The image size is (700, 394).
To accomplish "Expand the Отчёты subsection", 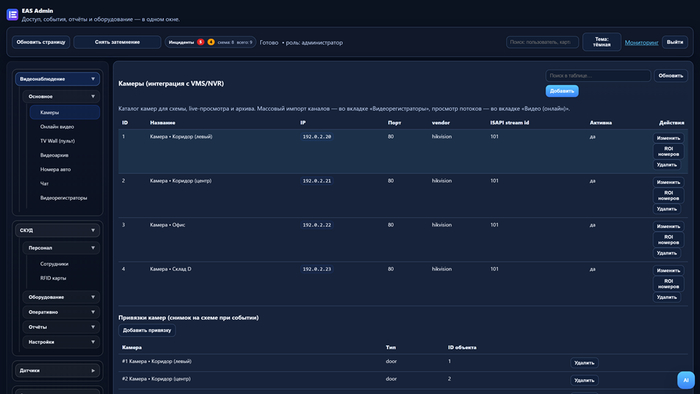I will (61, 327).
